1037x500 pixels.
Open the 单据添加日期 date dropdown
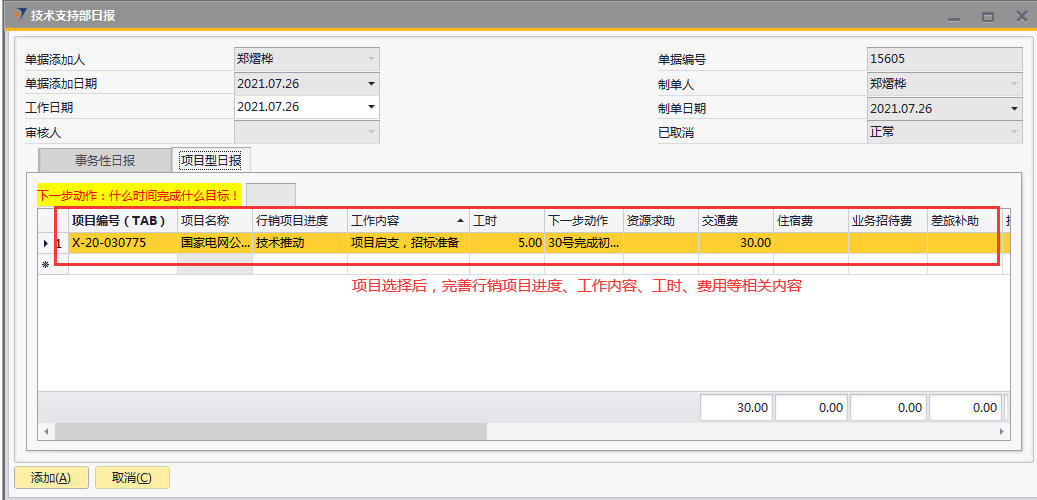tap(371, 84)
